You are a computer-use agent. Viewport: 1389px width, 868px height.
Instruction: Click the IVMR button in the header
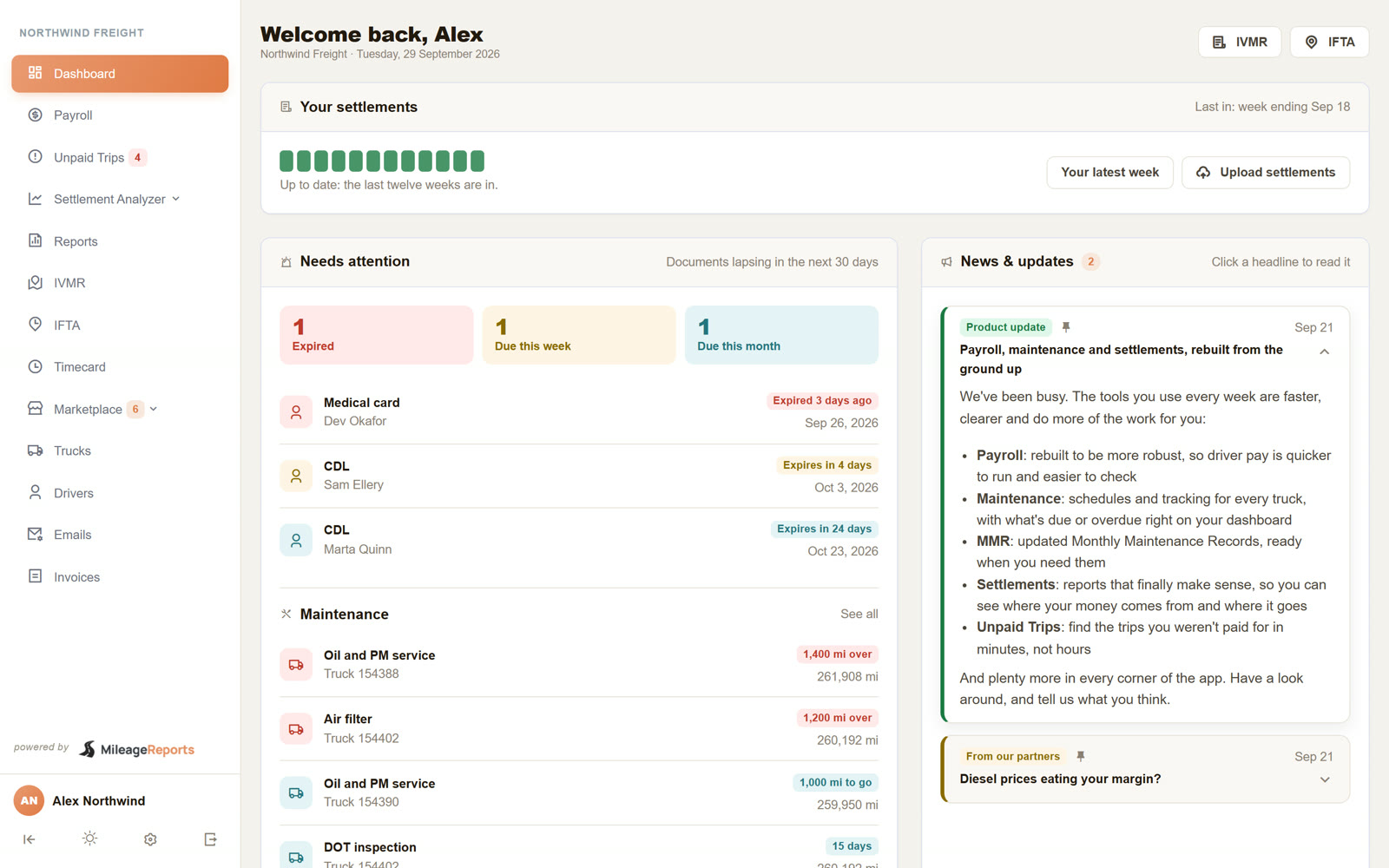pos(1240,42)
